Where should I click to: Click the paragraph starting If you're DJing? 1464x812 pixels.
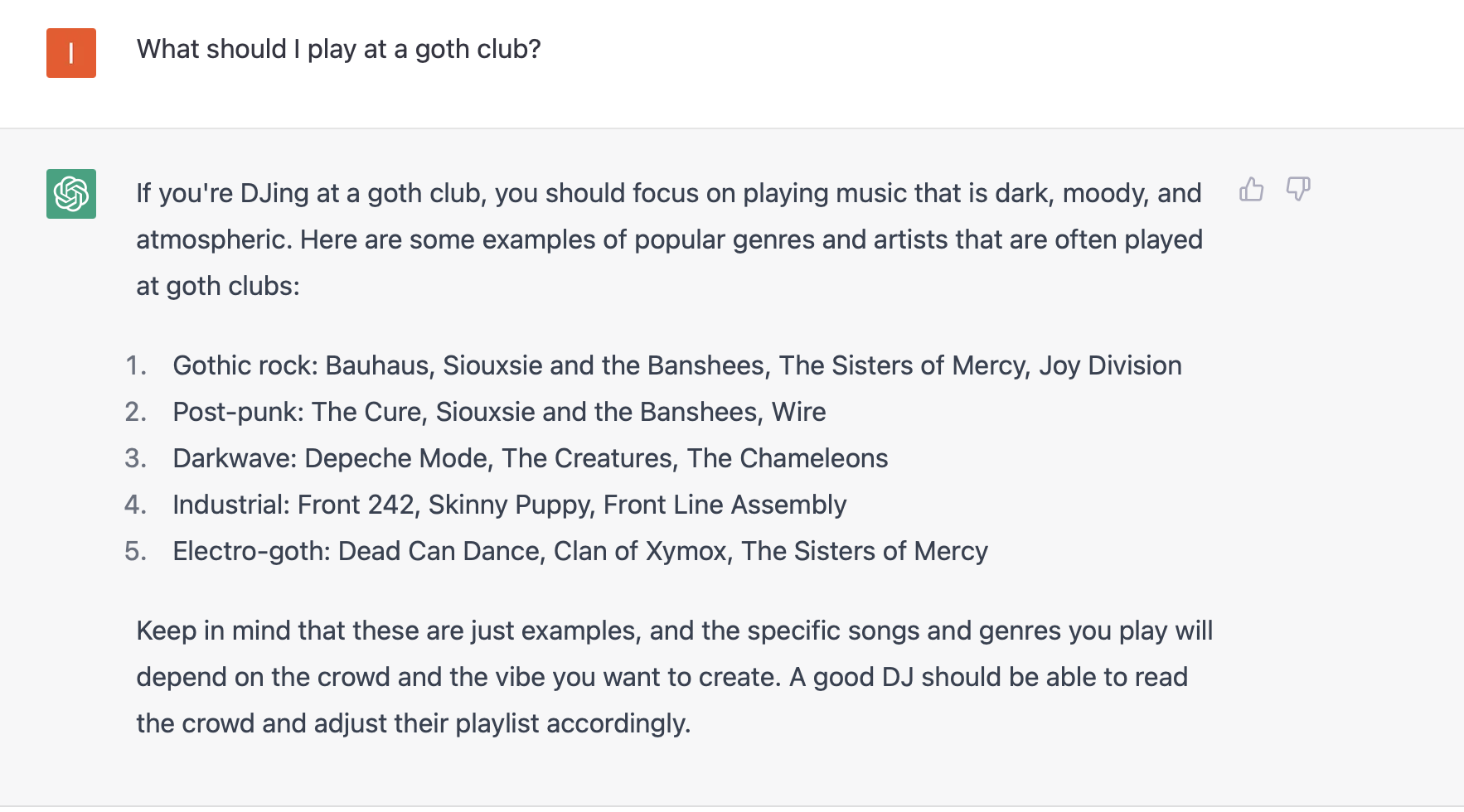[670, 239]
